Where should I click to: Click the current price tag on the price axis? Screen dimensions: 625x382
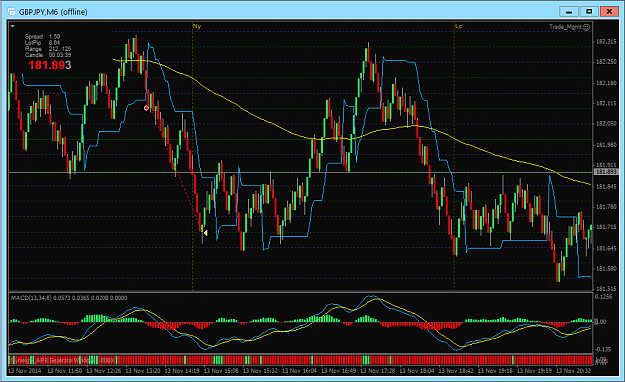point(606,172)
